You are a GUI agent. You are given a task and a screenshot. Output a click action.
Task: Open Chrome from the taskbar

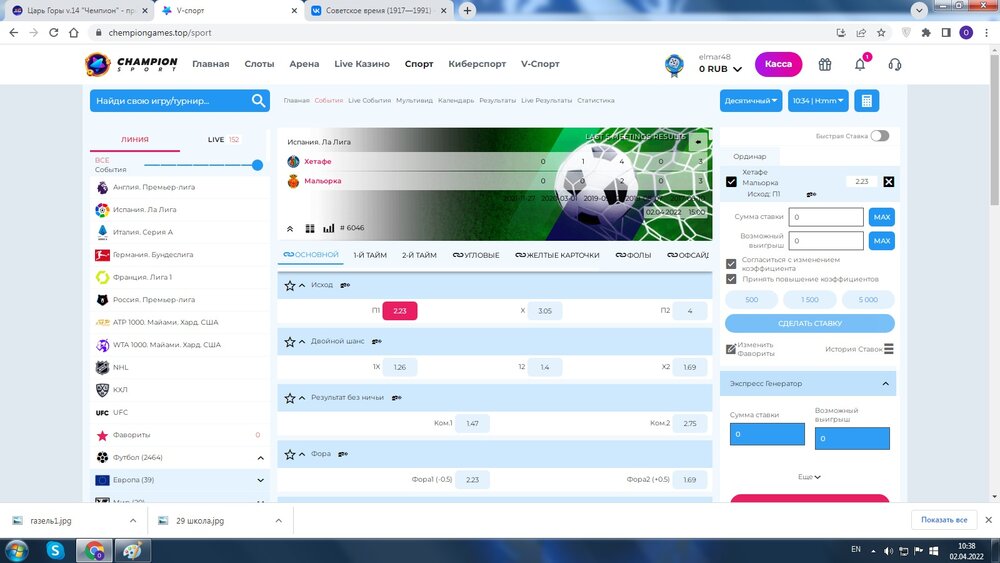click(x=94, y=550)
